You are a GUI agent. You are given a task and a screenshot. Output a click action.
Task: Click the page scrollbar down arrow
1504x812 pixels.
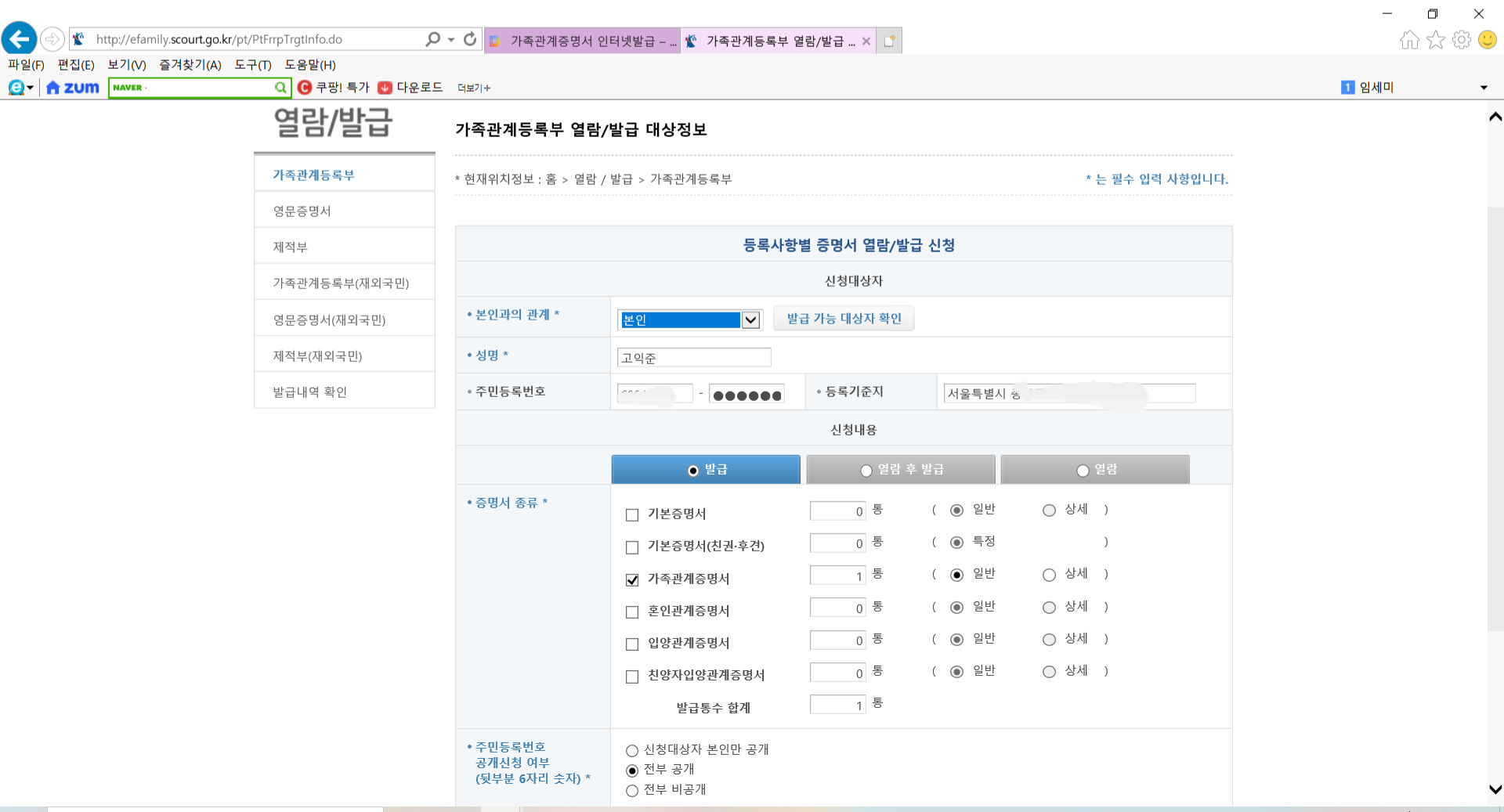point(1495,789)
